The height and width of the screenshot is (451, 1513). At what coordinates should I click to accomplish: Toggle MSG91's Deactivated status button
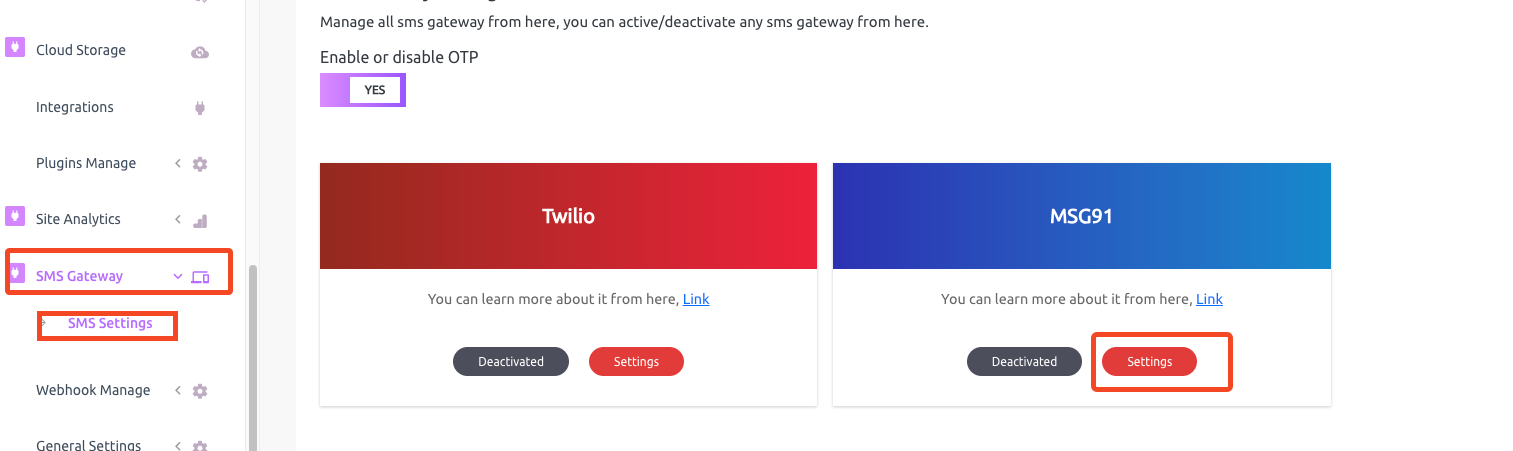click(x=1024, y=361)
